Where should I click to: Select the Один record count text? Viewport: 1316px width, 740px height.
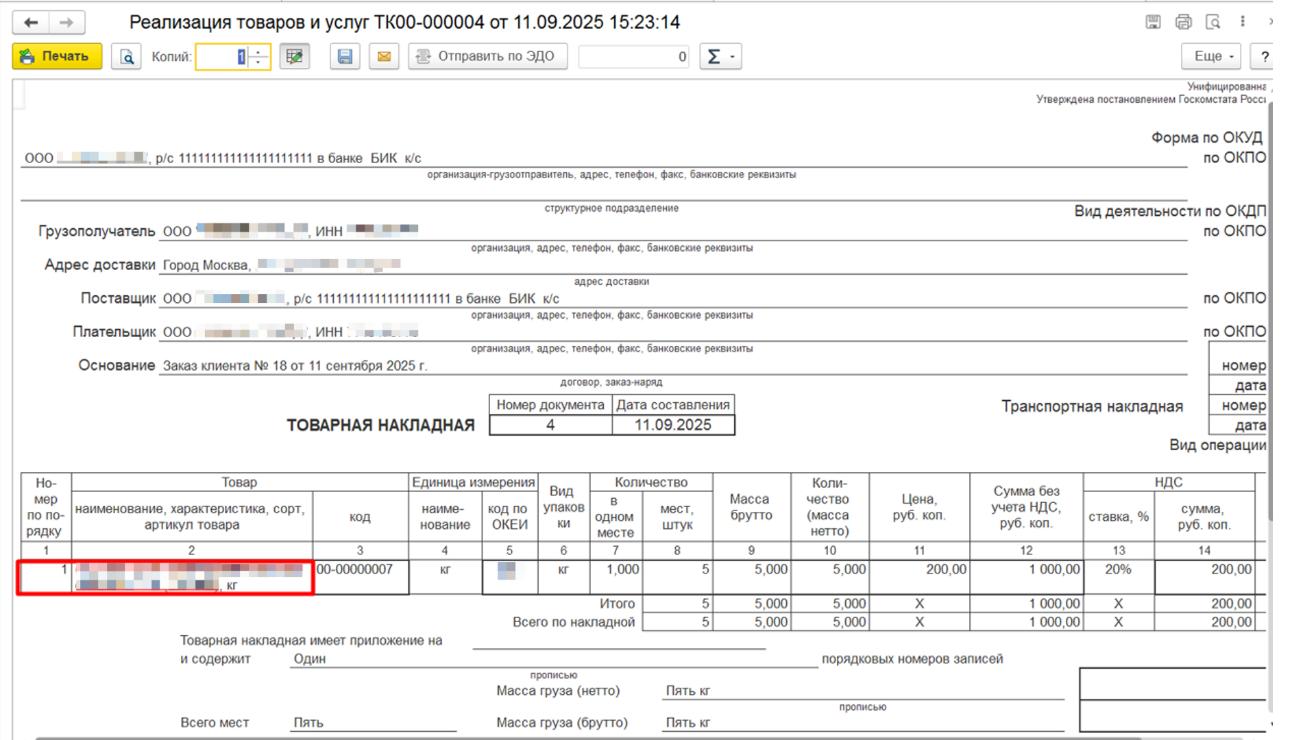tap(309, 659)
